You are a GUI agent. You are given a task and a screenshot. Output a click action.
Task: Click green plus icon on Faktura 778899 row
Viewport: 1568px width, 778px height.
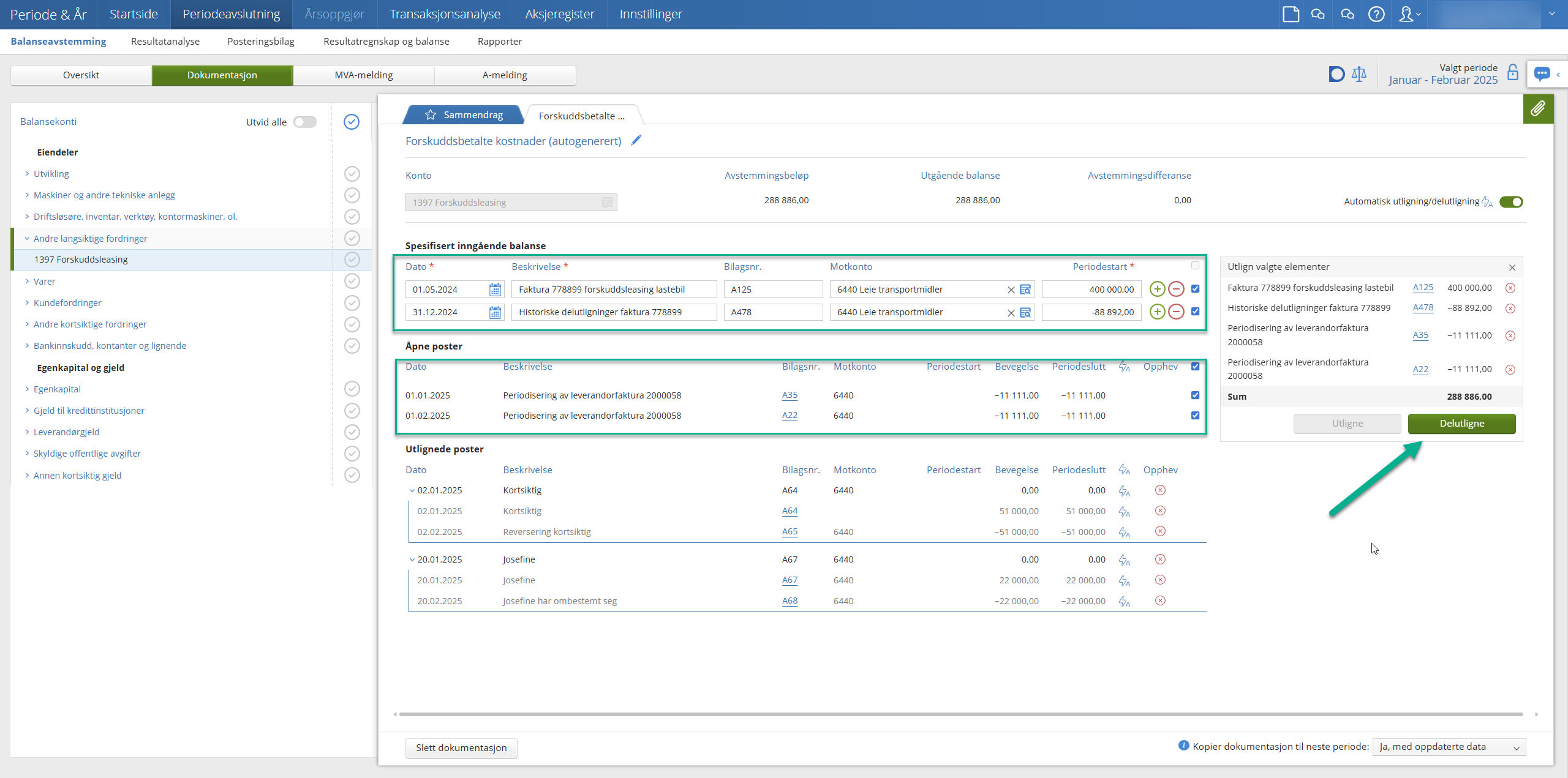point(1157,289)
